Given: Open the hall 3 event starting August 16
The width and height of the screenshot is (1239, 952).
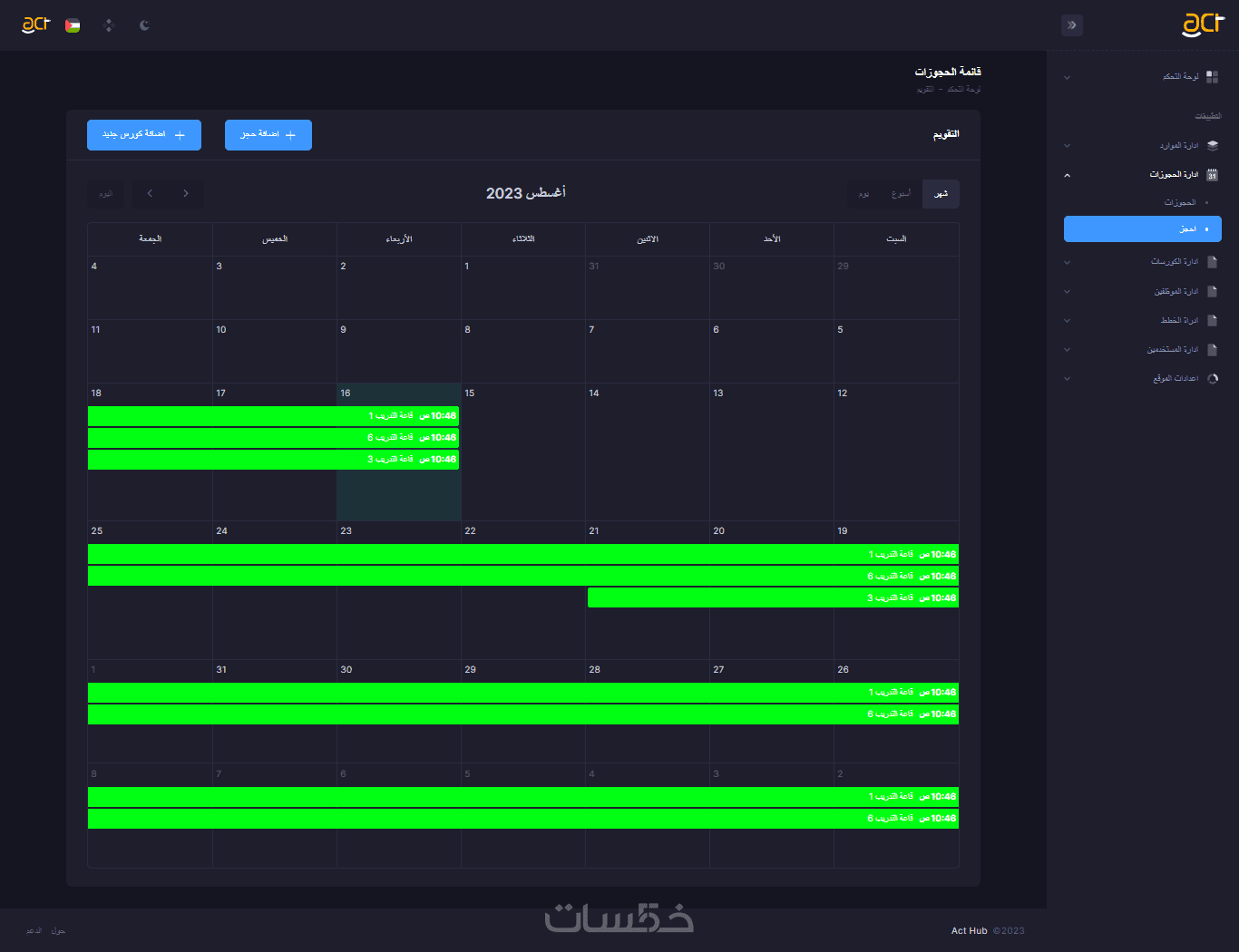Looking at the screenshot, I should tap(273, 460).
